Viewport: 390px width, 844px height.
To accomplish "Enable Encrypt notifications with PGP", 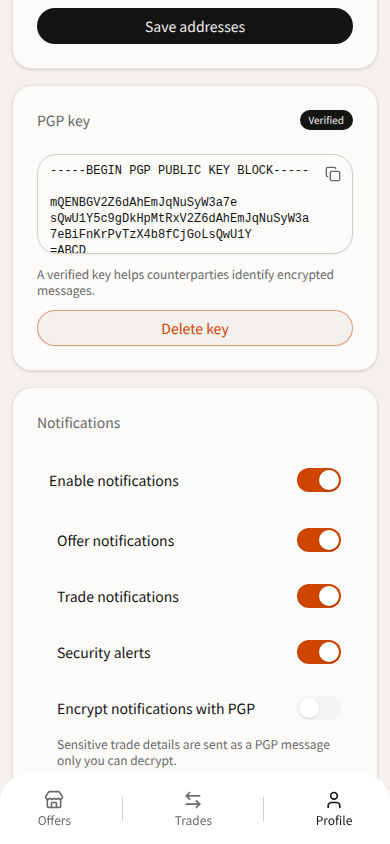I will [319, 708].
